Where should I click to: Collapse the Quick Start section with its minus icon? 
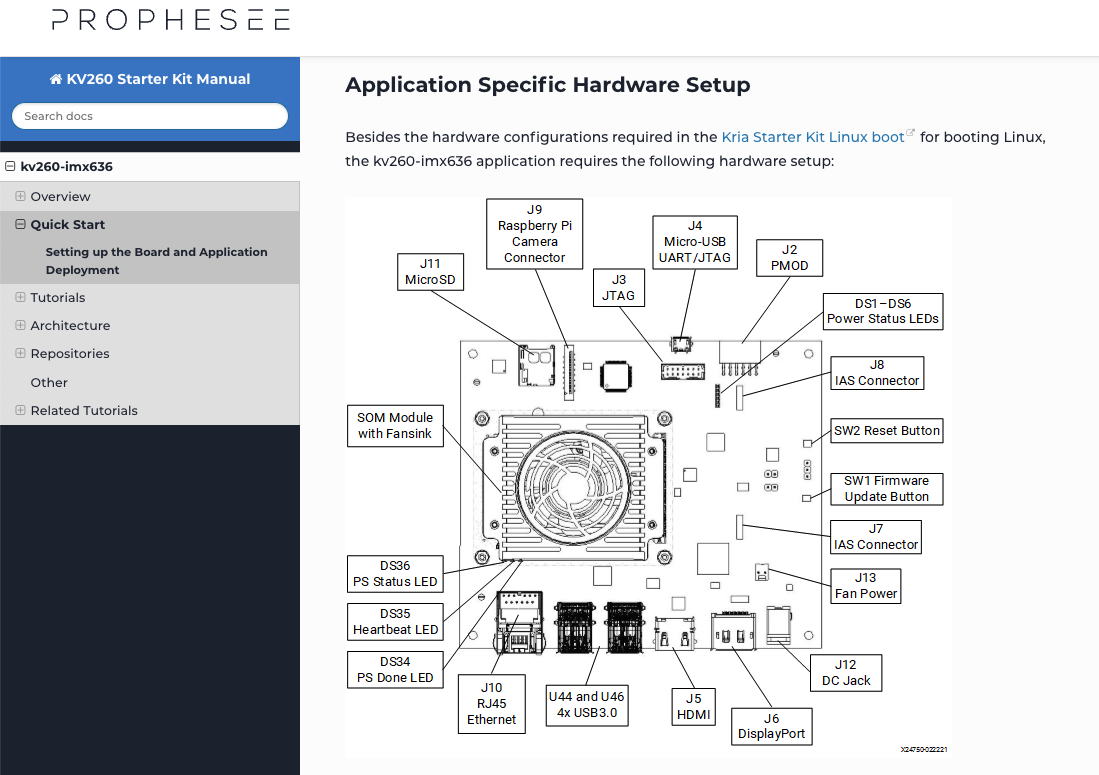[20, 224]
